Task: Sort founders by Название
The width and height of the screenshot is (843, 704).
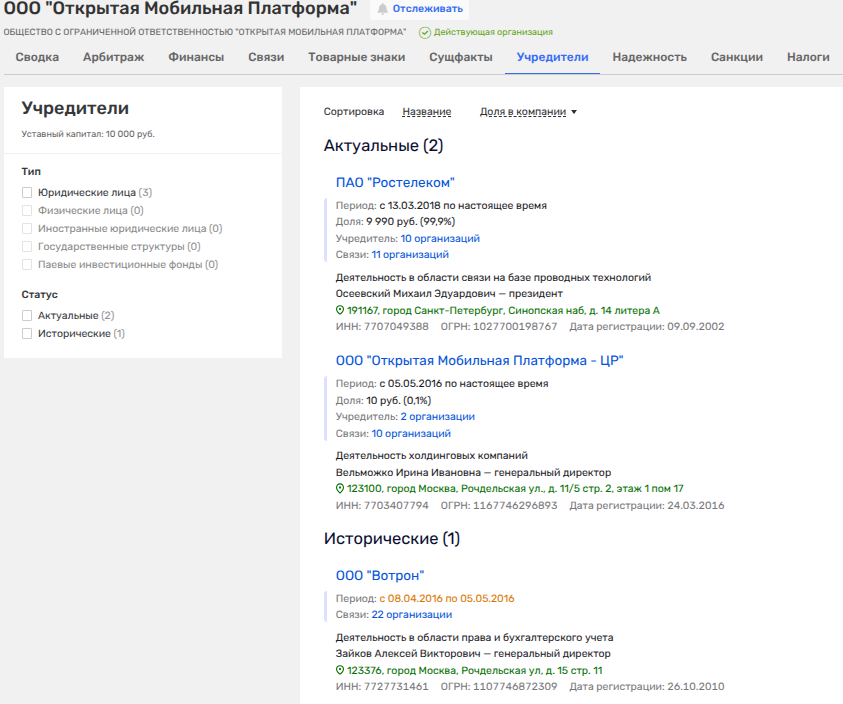Action: tap(426, 112)
